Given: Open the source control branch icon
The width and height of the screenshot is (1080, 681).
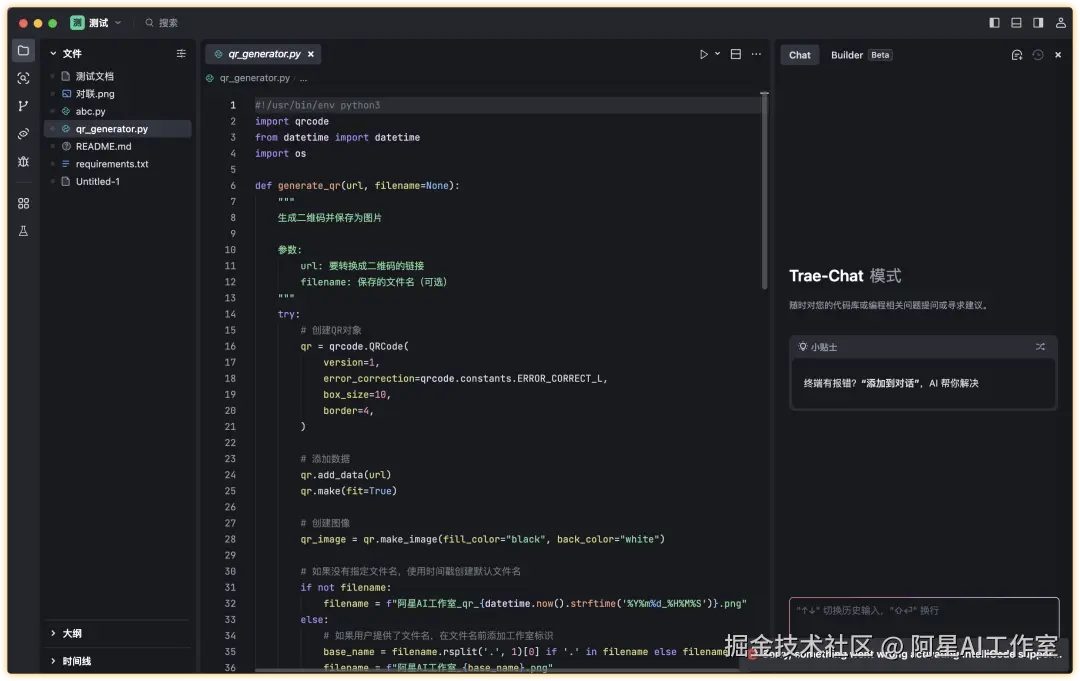Looking at the screenshot, I should [x=23, y=106].
